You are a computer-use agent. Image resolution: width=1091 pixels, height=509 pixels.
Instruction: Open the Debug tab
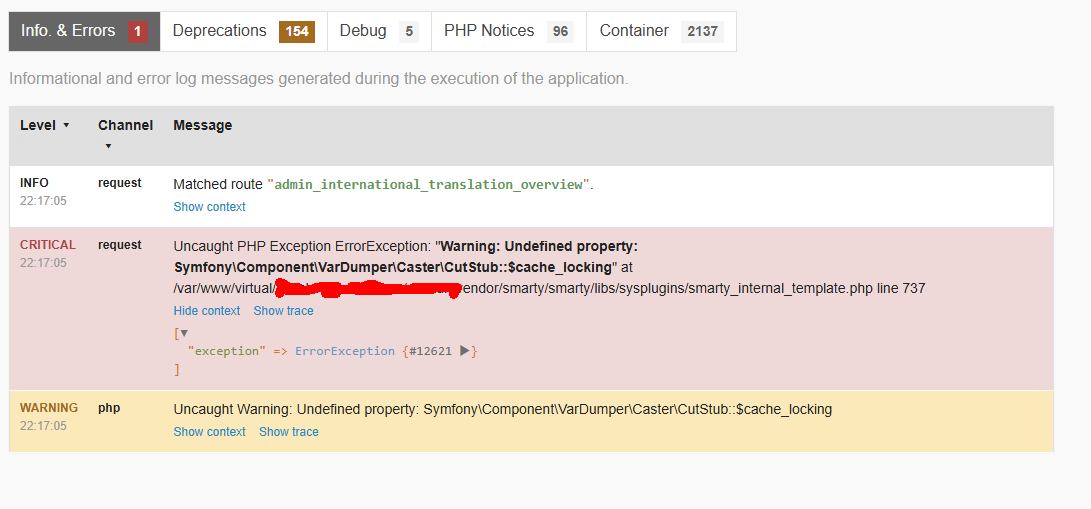379,31
